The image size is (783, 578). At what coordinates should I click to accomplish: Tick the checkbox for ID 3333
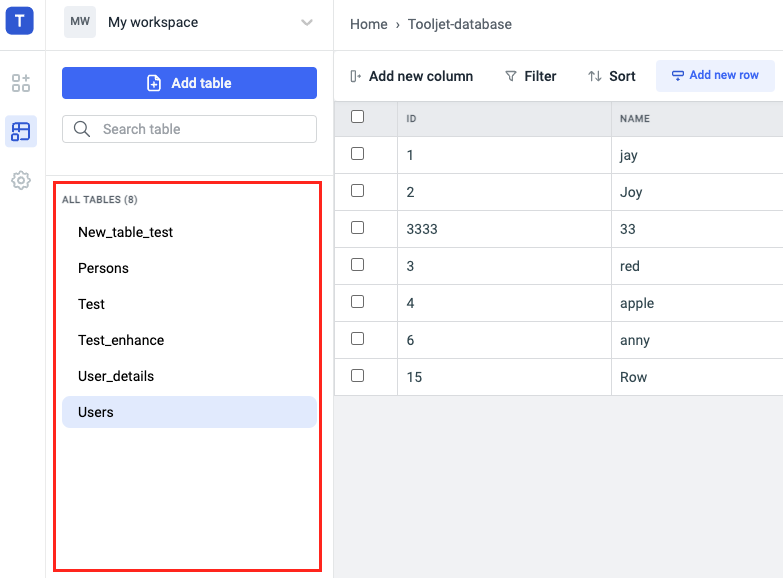click(x=358, y=228)
